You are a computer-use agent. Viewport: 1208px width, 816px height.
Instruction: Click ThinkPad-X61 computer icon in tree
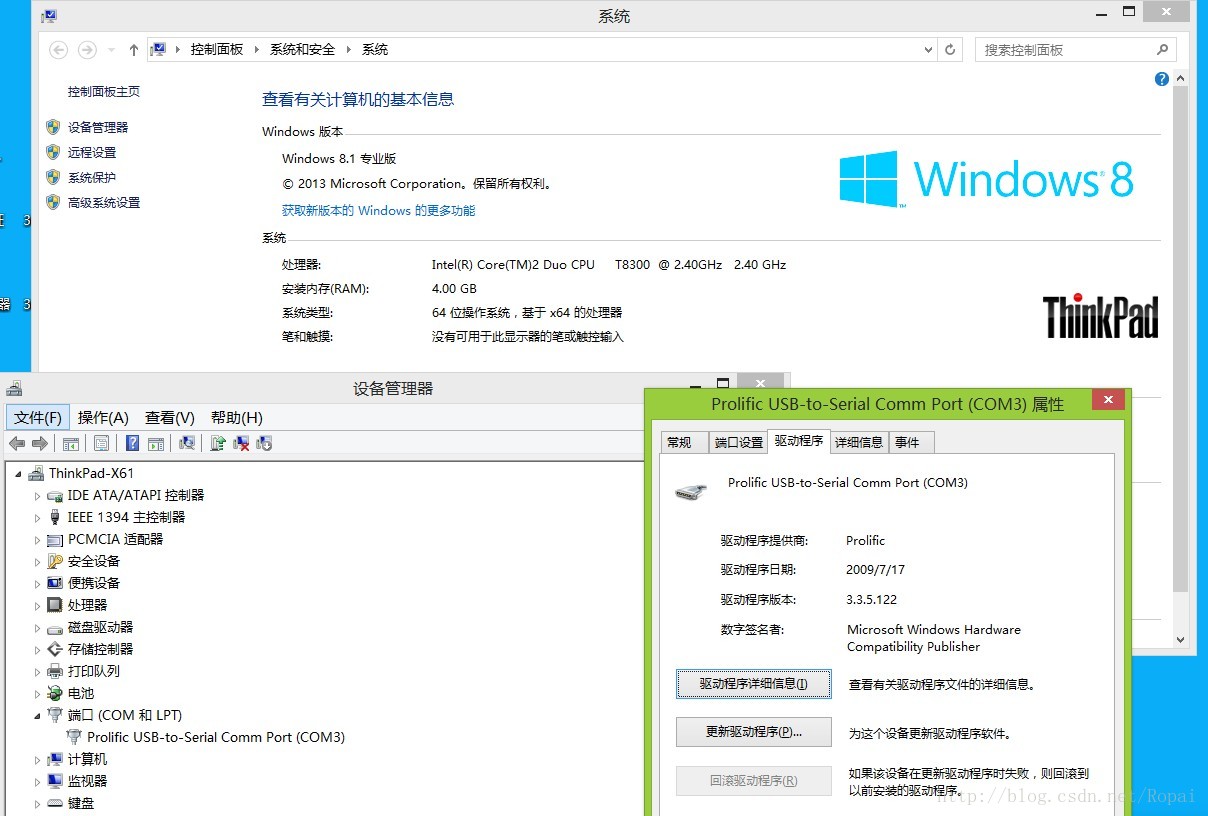(36, 473)
